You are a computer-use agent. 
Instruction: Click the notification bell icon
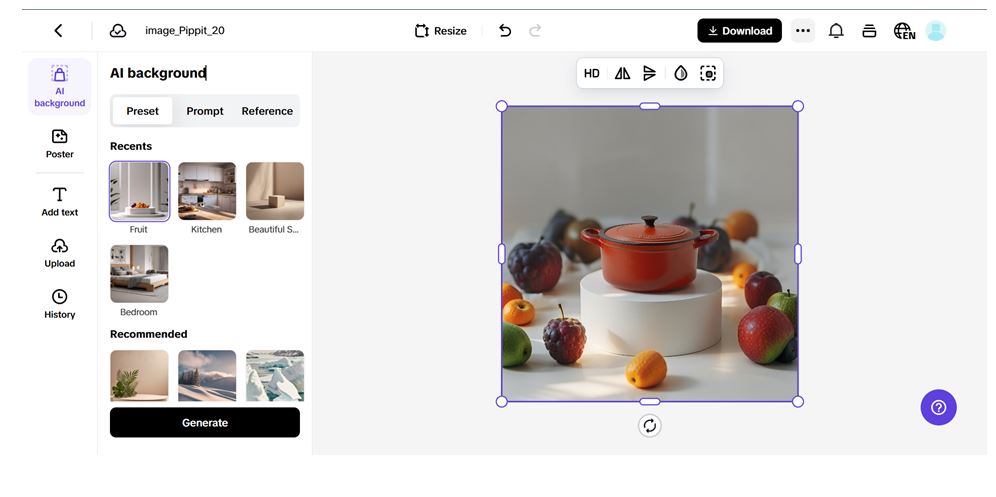pos(836,31)
